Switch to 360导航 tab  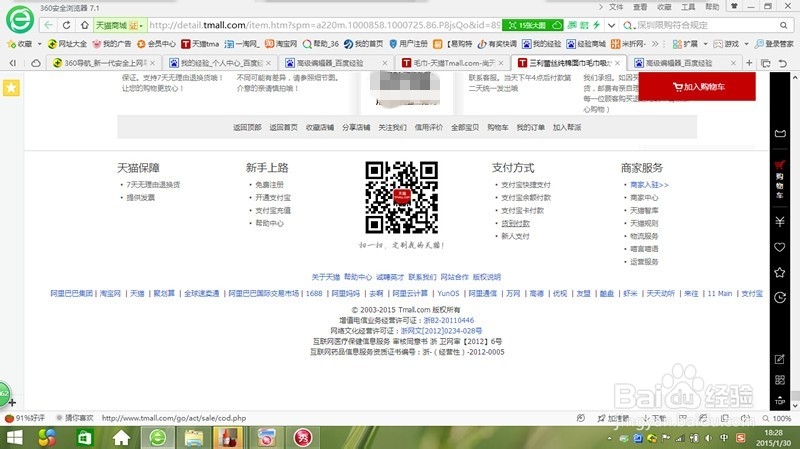pos(105,63)
